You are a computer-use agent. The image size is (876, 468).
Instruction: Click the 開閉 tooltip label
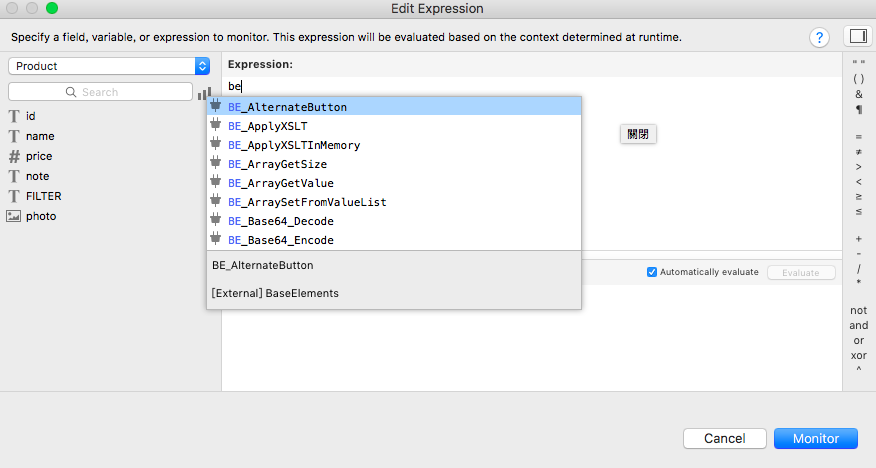638,134
